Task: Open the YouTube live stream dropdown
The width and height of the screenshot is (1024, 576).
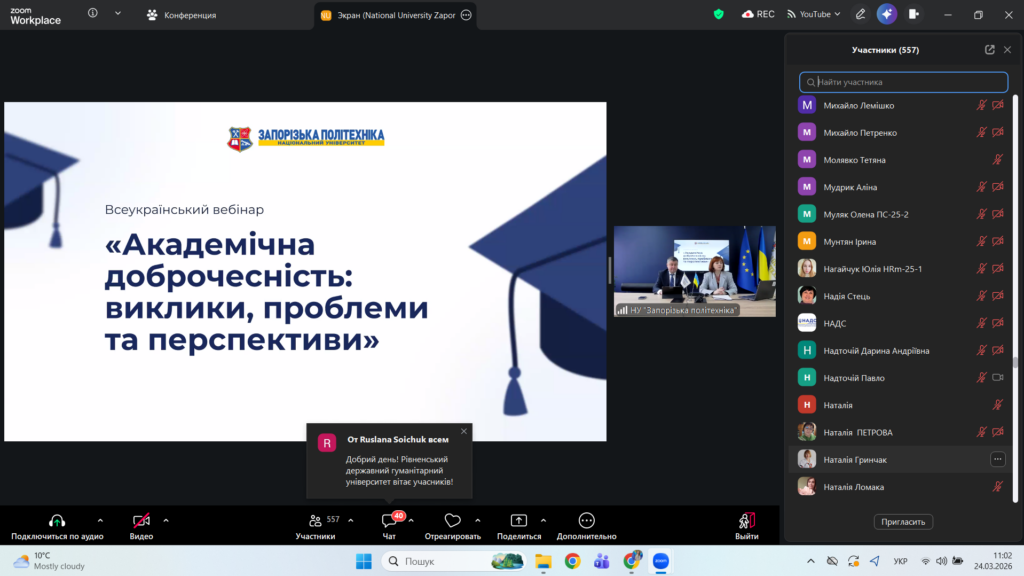Action: coord(809,14)
